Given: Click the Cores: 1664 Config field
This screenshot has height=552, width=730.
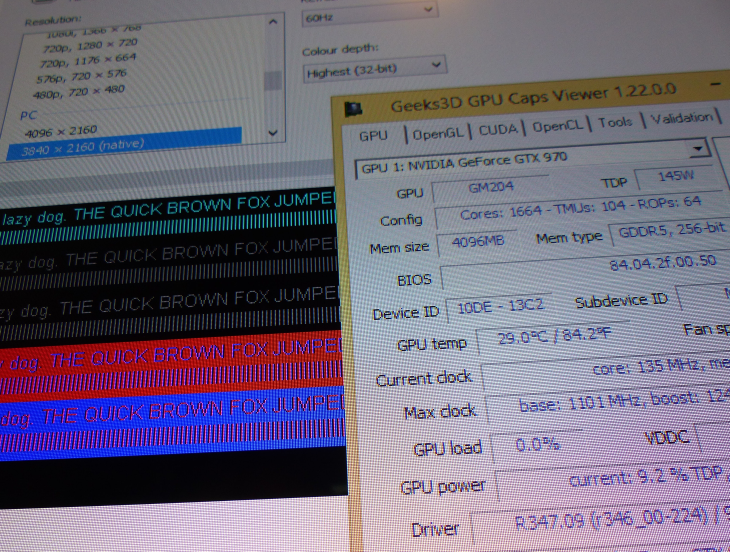Looking at the screenshot, I should coord(581,209).
